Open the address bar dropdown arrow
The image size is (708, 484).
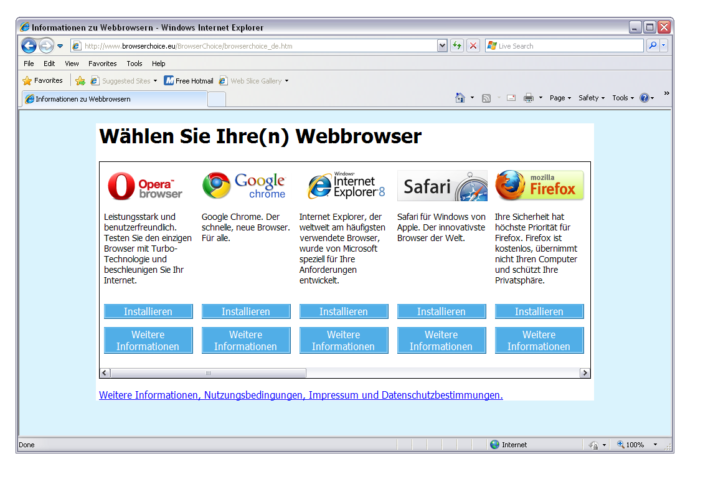pyautogui.click(x=442, y=46)
